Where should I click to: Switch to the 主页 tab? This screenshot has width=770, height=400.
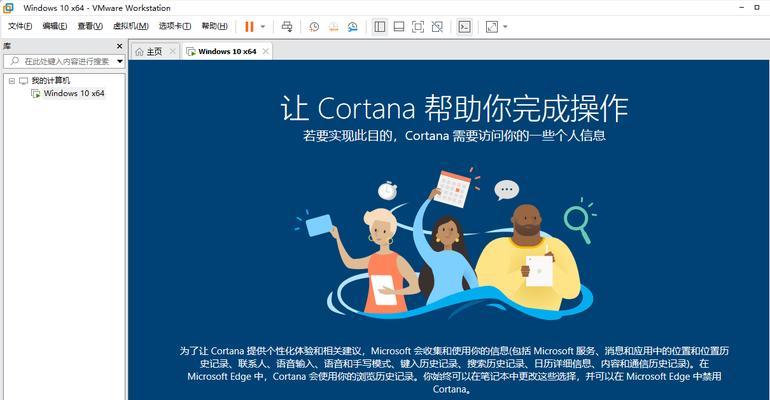click(155, 52)
